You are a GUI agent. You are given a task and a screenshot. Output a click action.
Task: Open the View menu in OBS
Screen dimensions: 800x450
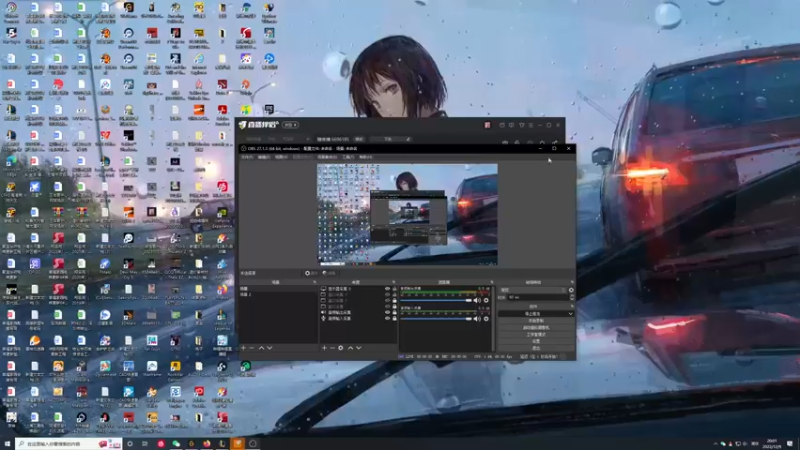[x=281, y=157]
